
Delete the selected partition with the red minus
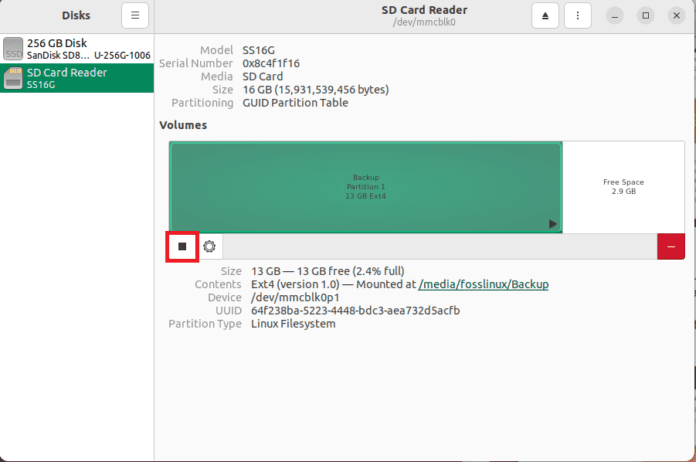tap(670, 246)
